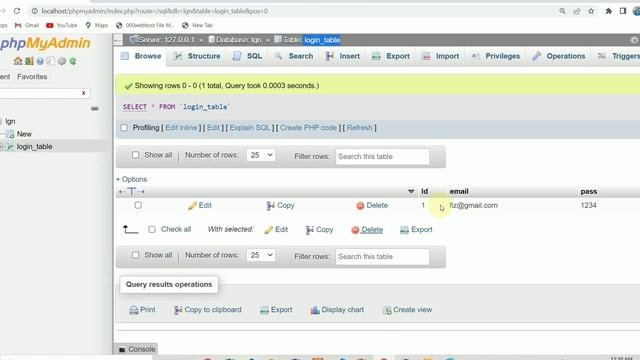640x360 pixels.
Task: Reload navigation panel green icon
Action: click(73, 61)
